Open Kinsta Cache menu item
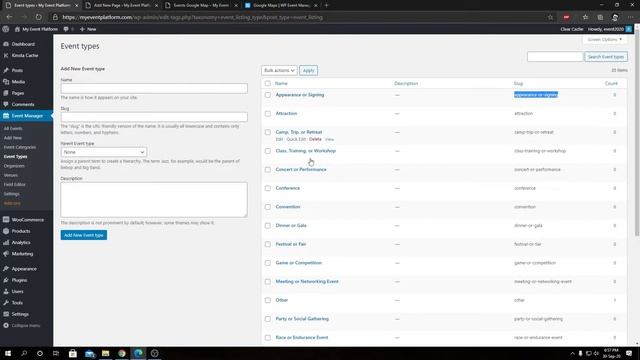 pyautogui.click(x=24, y=56)
